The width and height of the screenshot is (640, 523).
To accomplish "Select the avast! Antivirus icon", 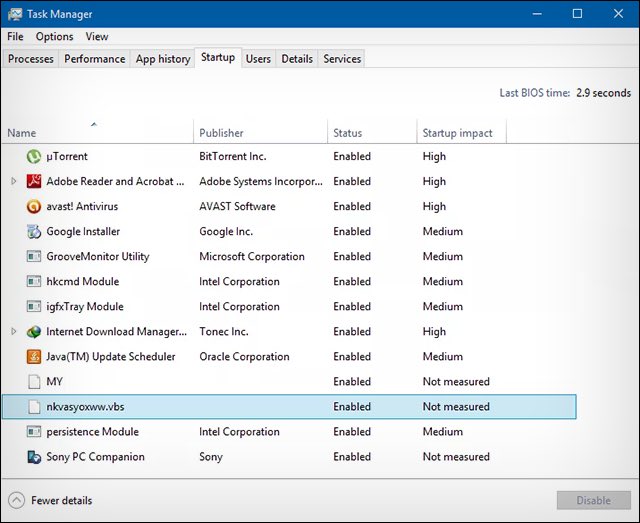I will (34, 207).
